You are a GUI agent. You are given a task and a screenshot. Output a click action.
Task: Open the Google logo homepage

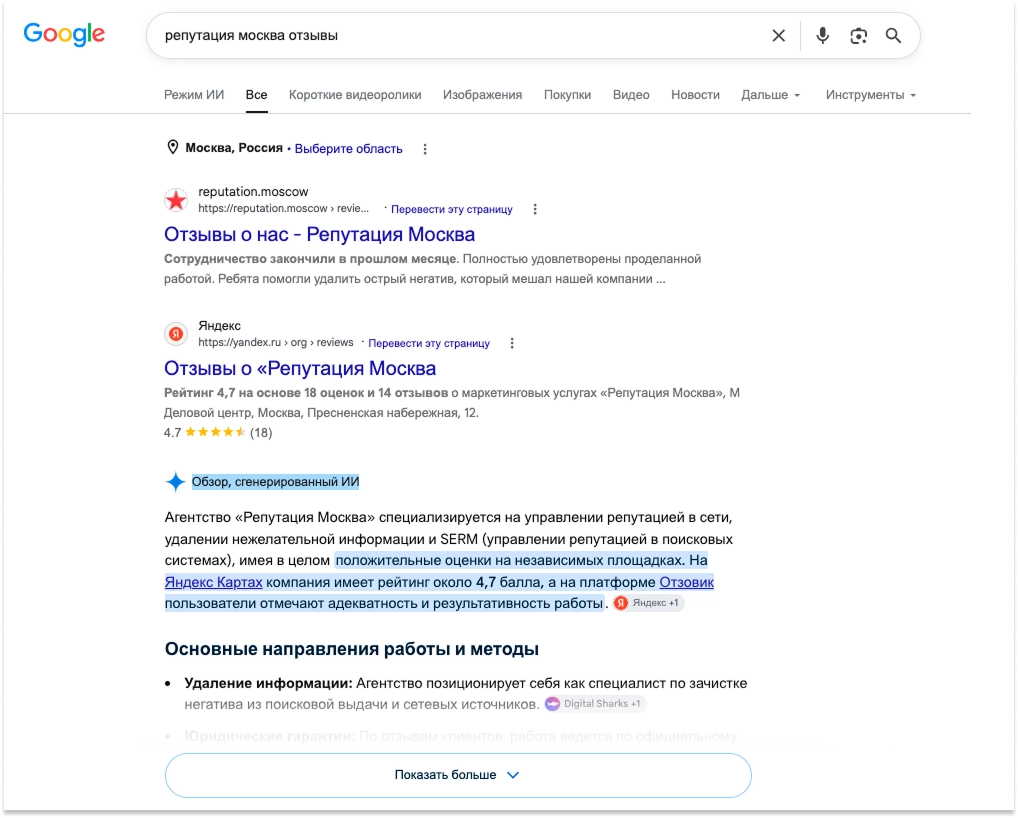pyautogui.click(x=64, y=34)
